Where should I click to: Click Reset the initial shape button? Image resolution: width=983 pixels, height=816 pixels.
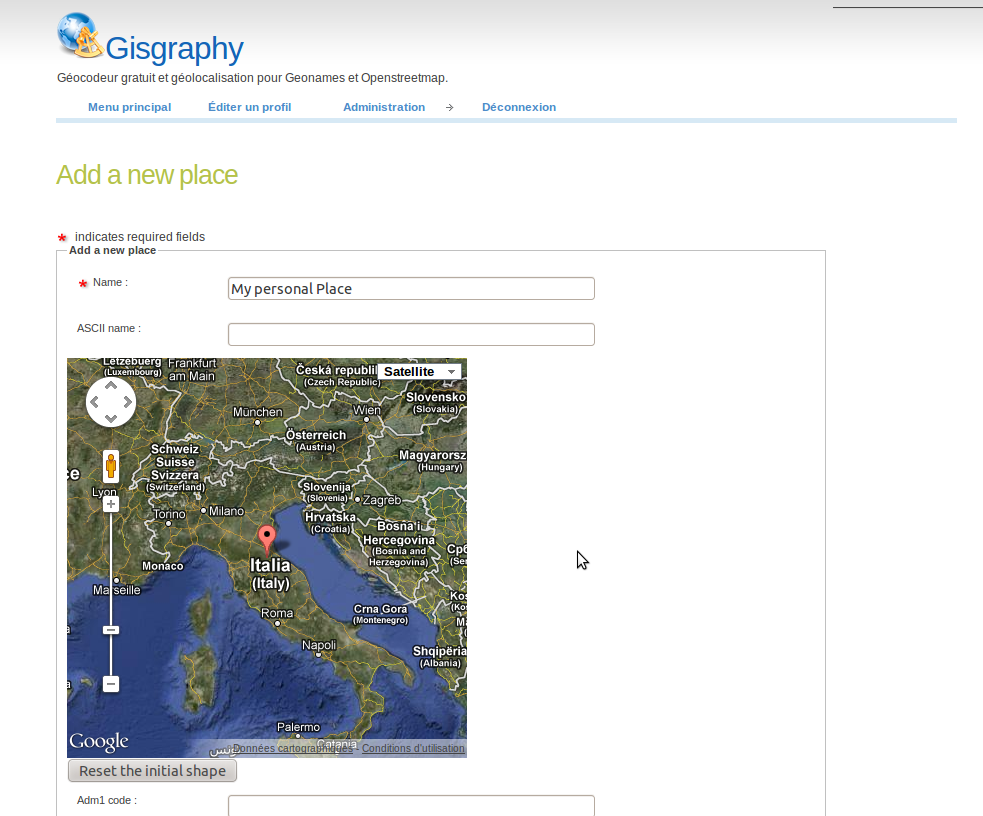pyautogui.click(x=152, y=771)
